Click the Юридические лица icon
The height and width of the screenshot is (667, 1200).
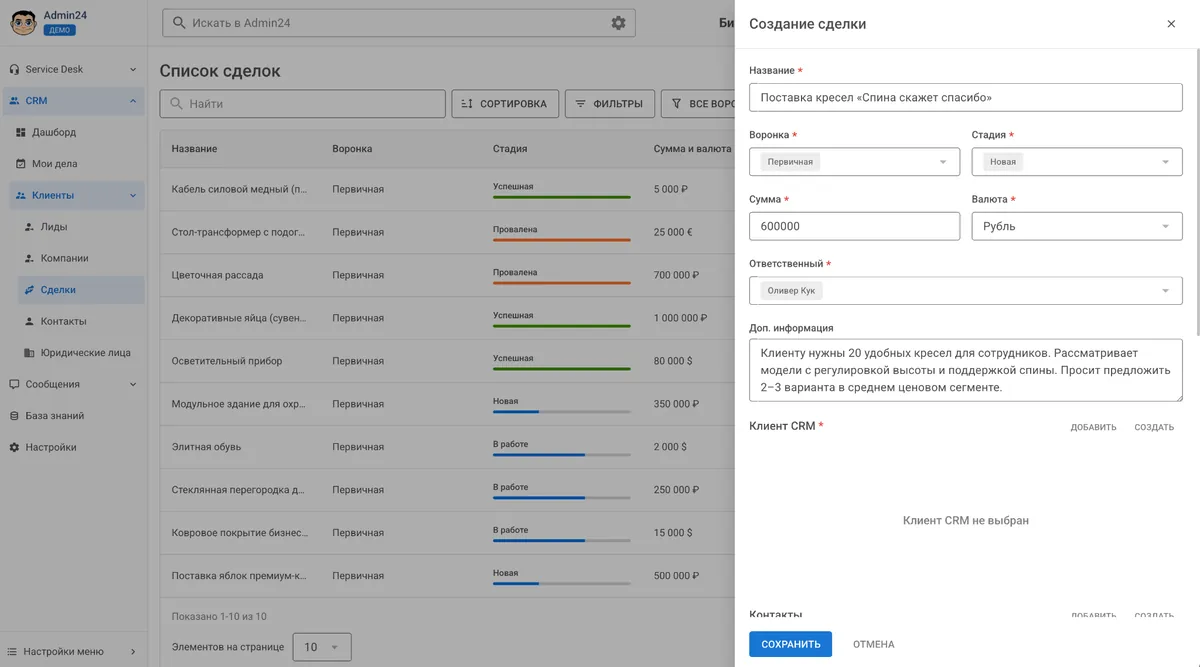30,353
